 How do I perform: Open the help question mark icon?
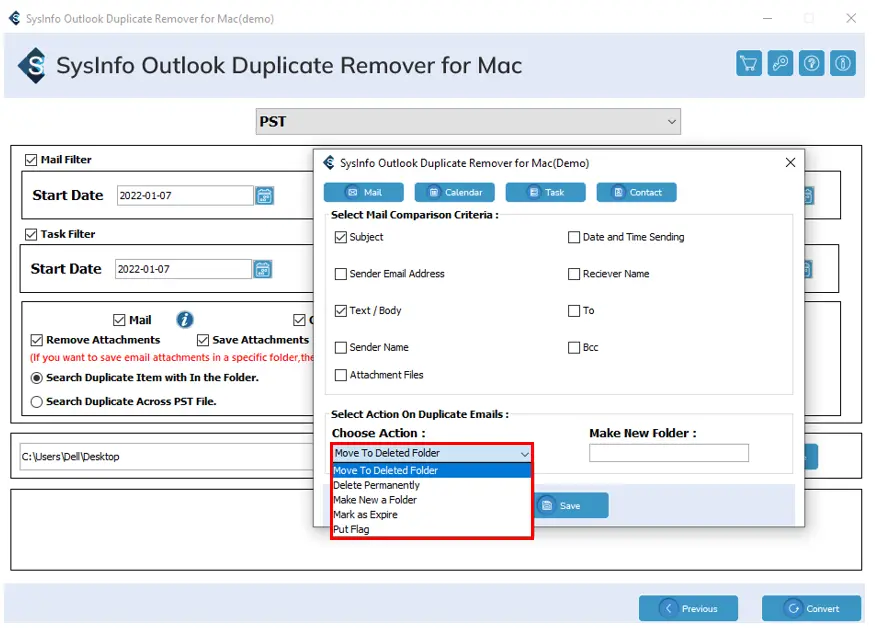[811, 63]
